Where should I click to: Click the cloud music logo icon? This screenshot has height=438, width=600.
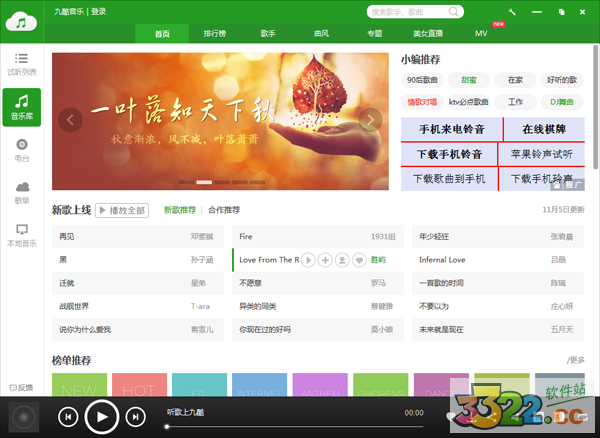click(x=21, y=21)
